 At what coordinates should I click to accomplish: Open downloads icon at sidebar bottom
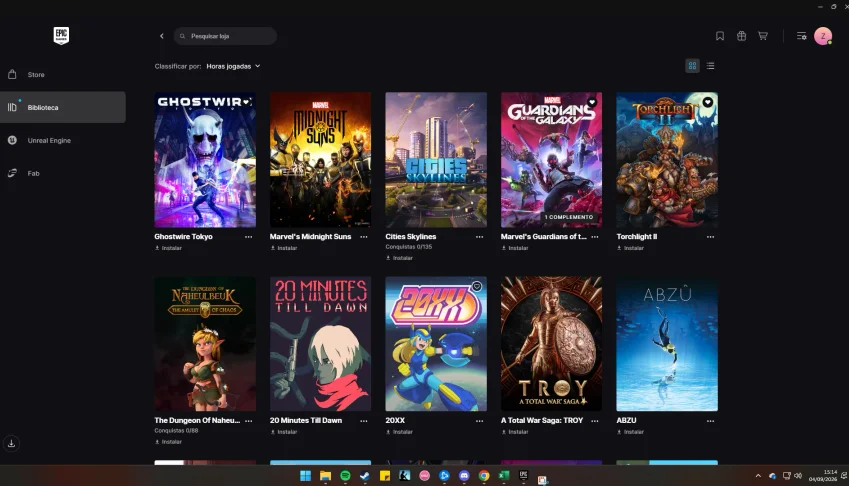[x=11, y=444]
